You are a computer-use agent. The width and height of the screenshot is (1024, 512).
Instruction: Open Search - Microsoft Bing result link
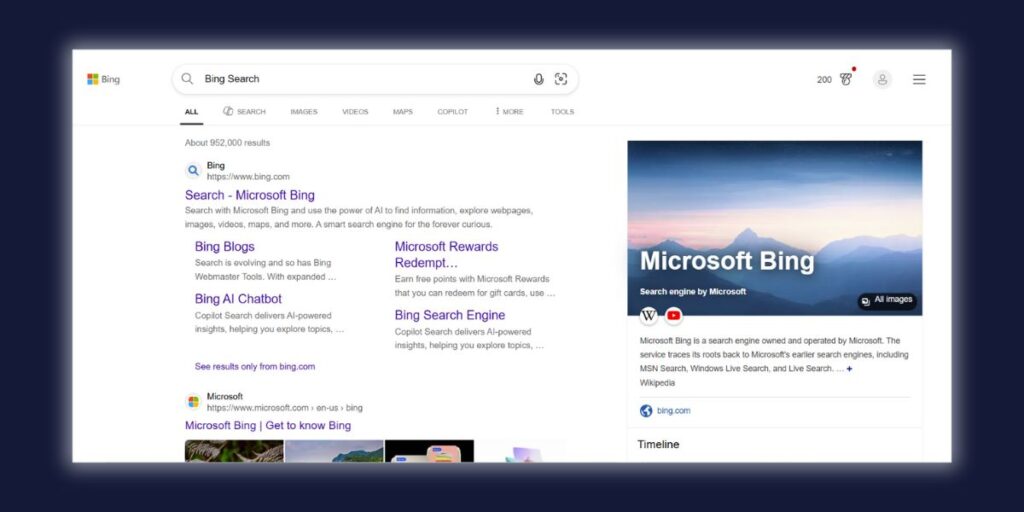[250, 195]
